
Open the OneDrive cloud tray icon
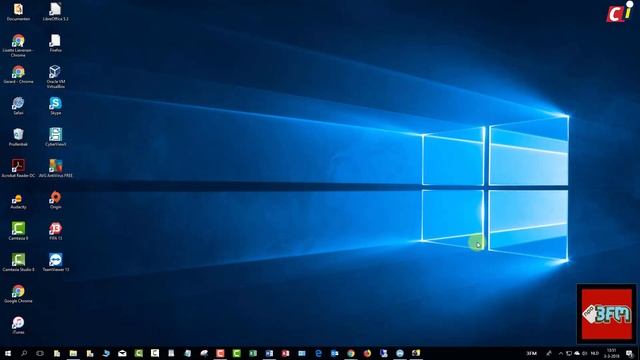point(577,353)
